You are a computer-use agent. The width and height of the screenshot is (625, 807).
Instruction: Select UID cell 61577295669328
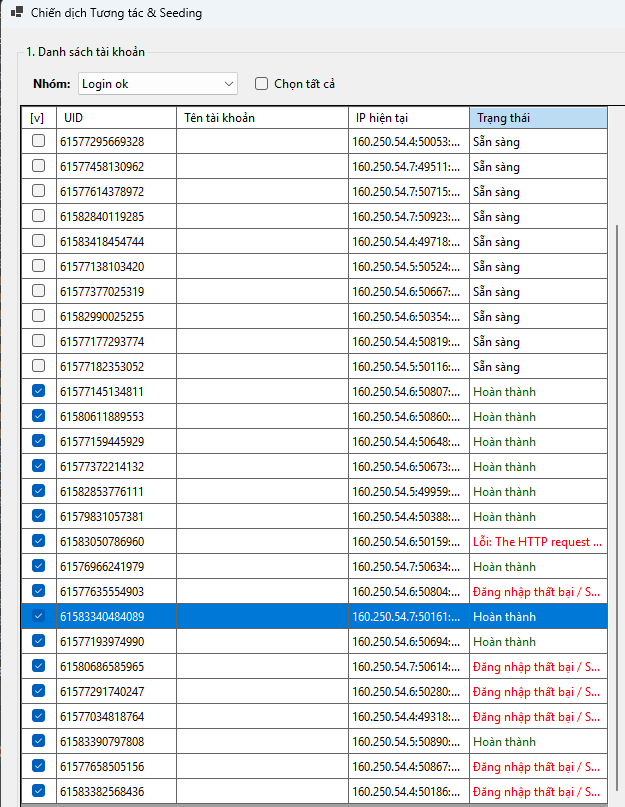[116, 142]
